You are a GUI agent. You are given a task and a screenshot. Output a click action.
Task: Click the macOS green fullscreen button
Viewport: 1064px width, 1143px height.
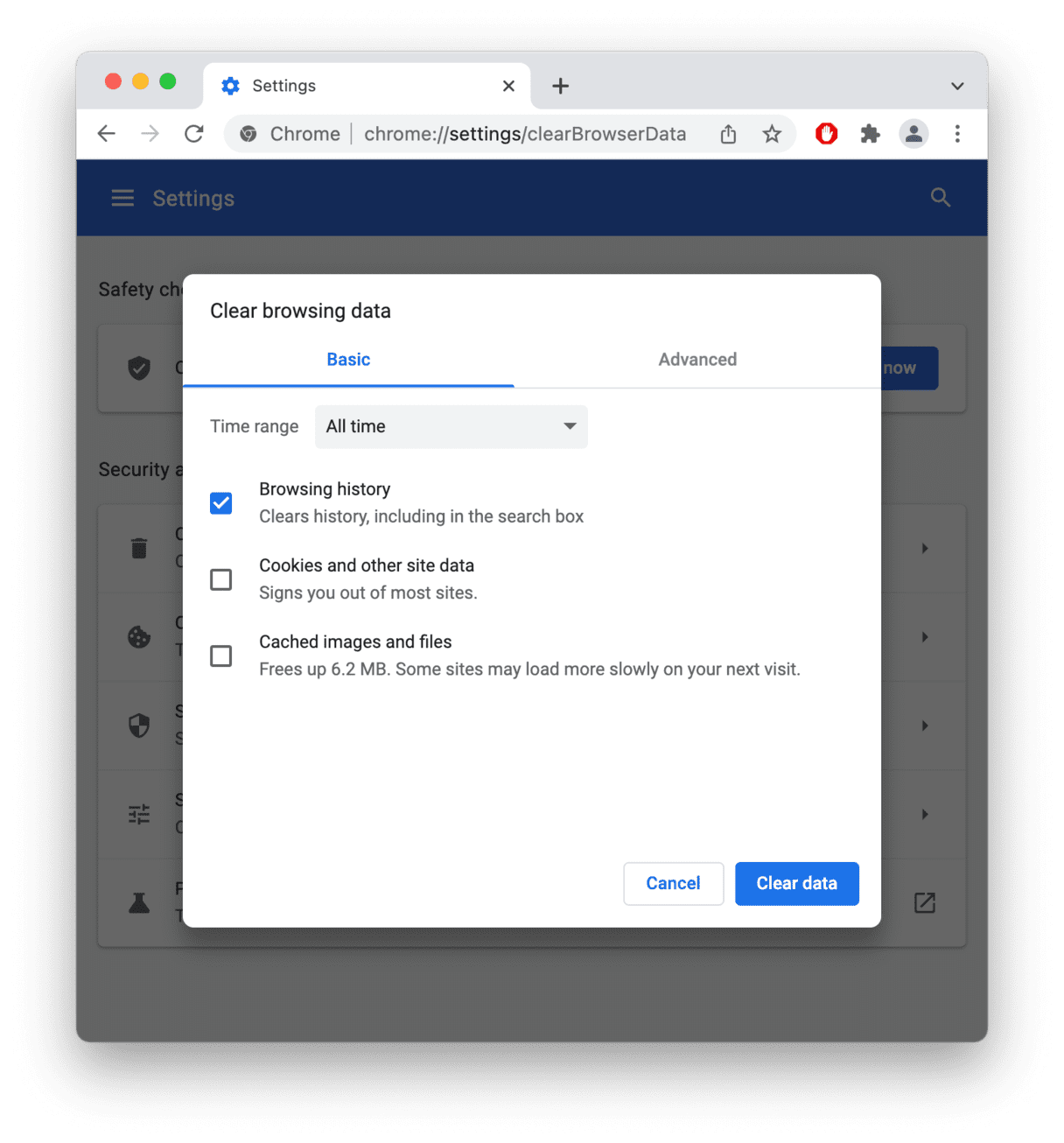point(168,81)
